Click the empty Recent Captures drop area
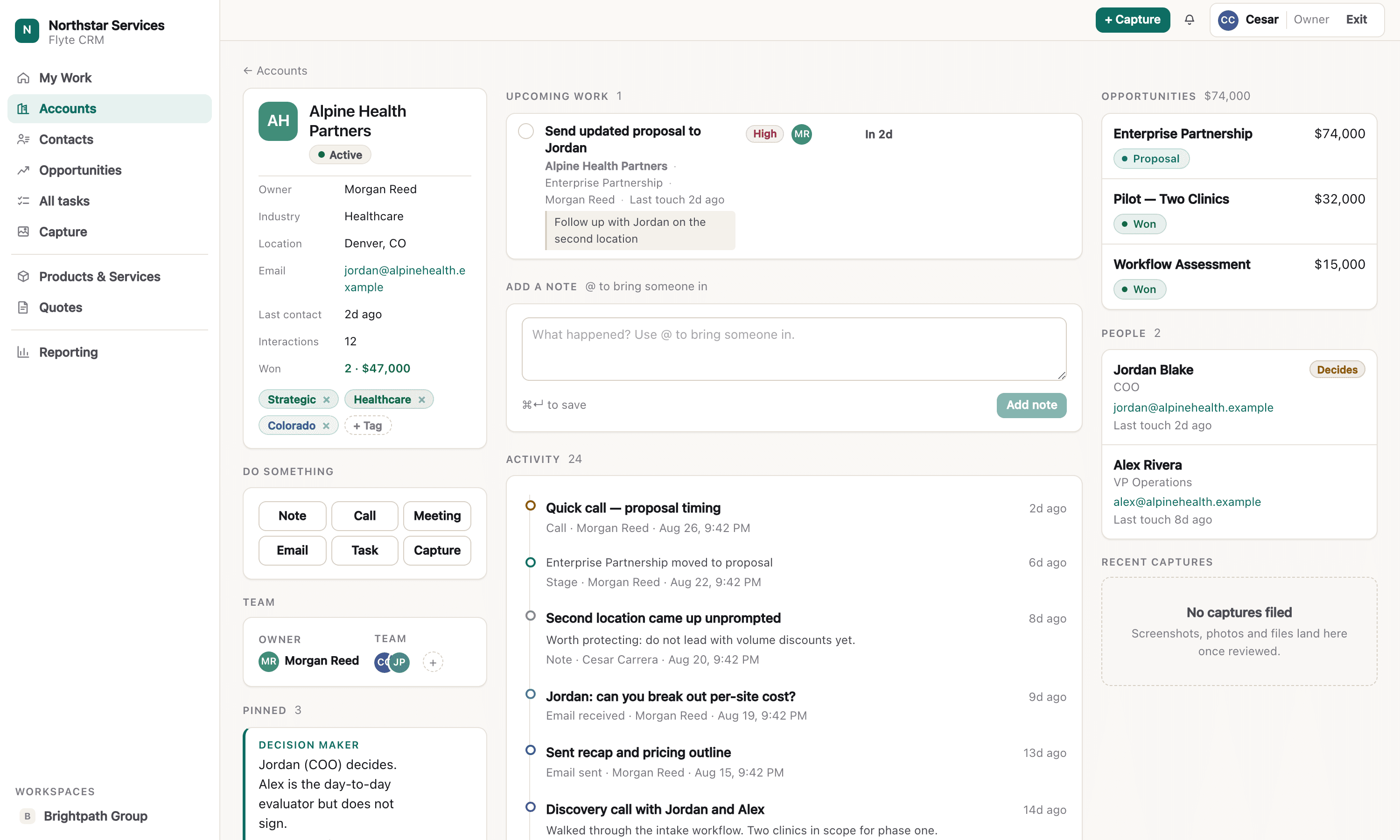 click(1239, 631)
